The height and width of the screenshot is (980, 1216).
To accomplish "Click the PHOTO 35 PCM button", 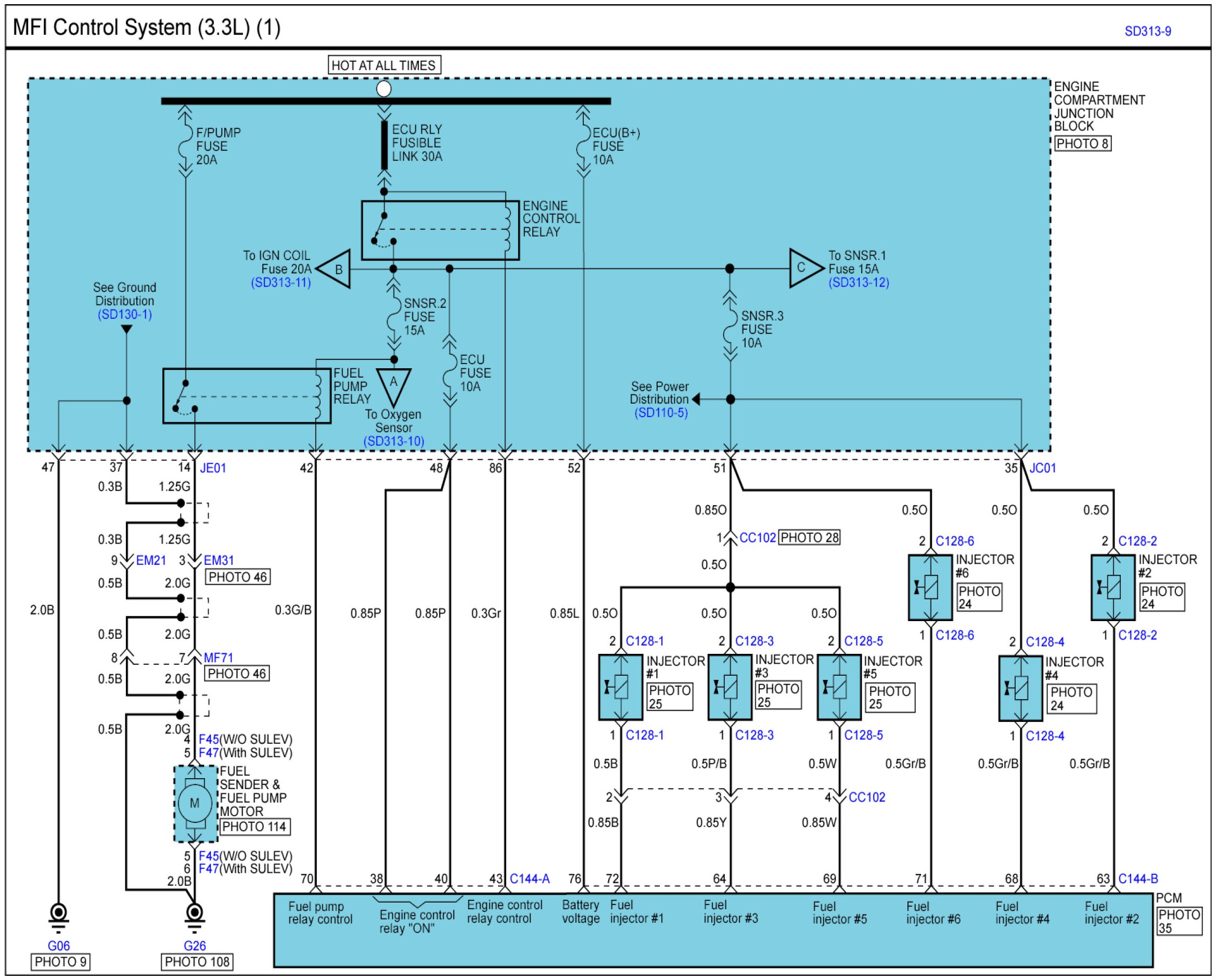I will [1178, 921].
